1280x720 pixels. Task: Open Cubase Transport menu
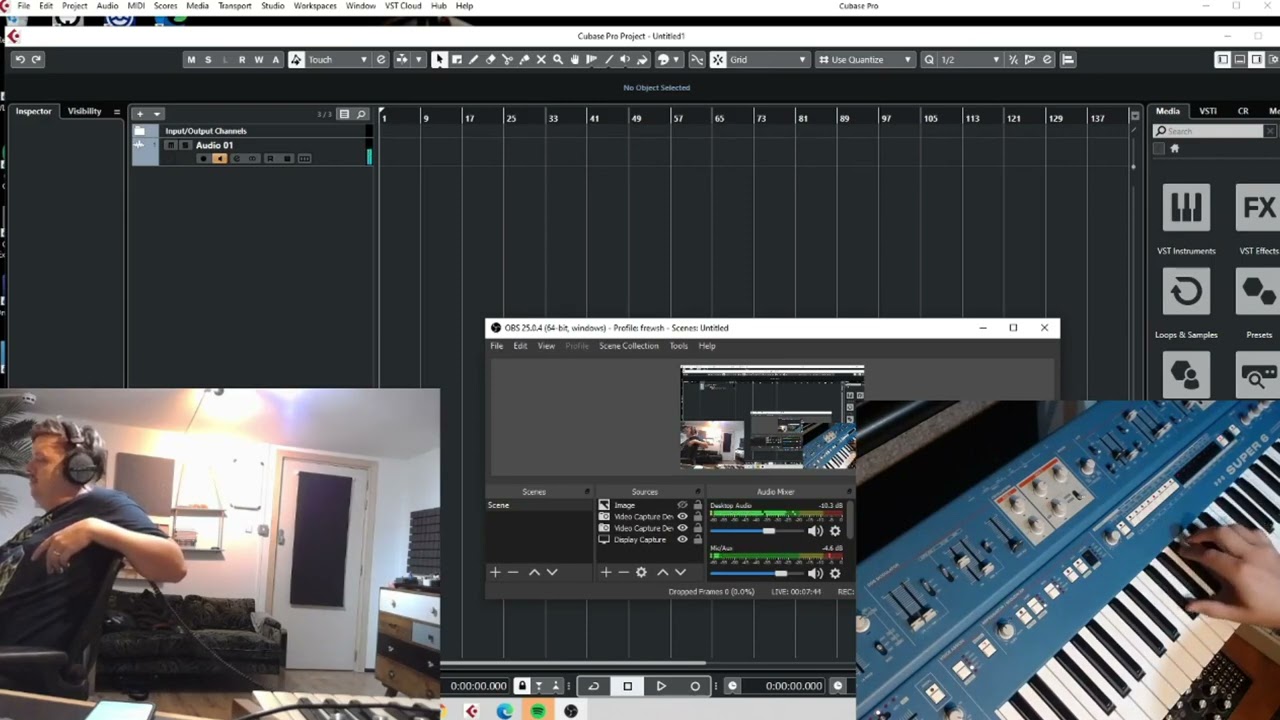[x=235, y=6]
